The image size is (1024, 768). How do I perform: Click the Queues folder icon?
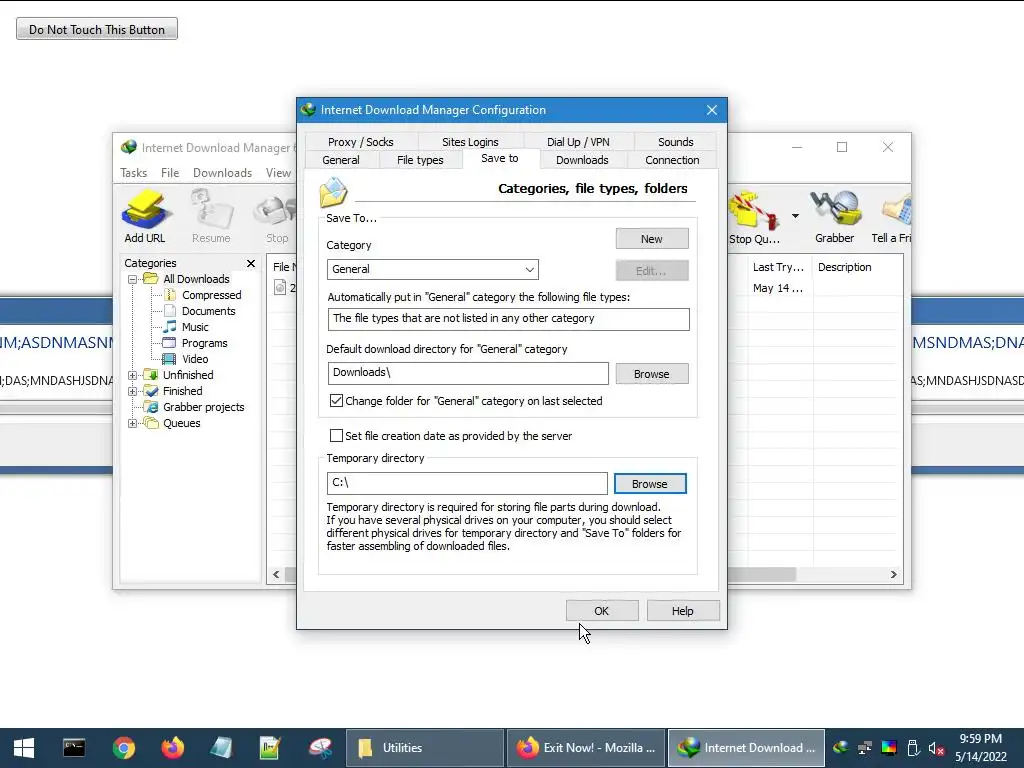(151, 423)
